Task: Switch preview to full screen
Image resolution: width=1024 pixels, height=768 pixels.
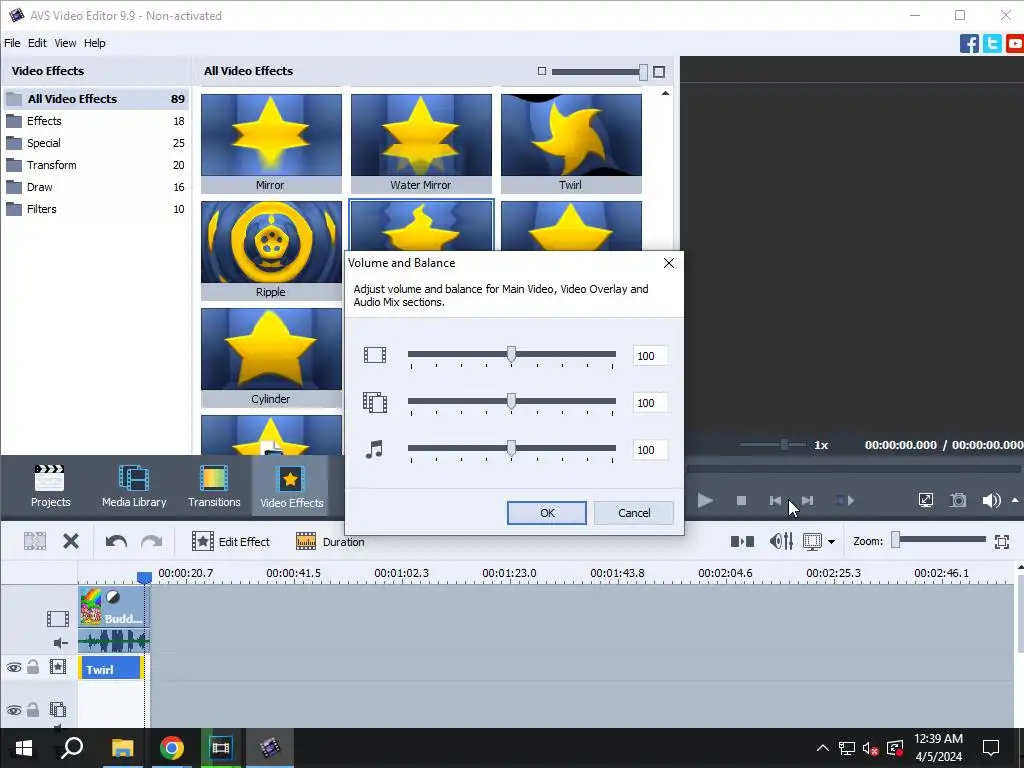Action: (x=925, y=500)
